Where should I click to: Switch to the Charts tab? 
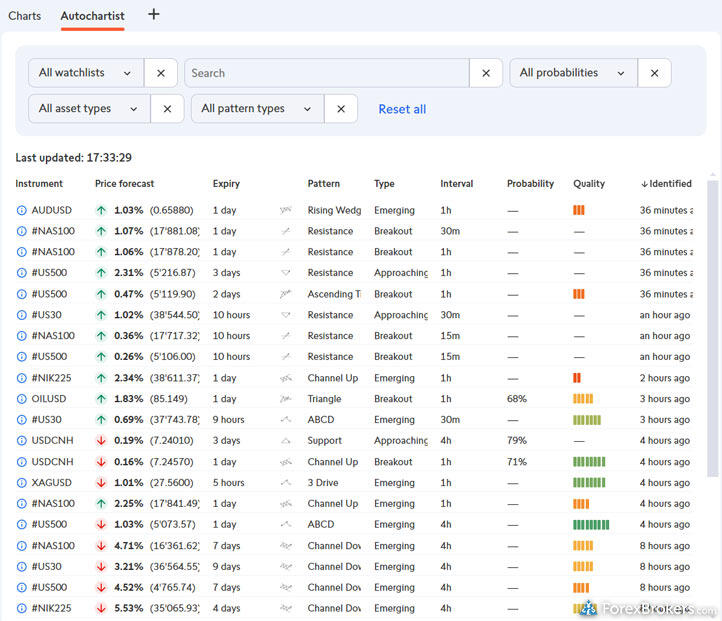24,16
